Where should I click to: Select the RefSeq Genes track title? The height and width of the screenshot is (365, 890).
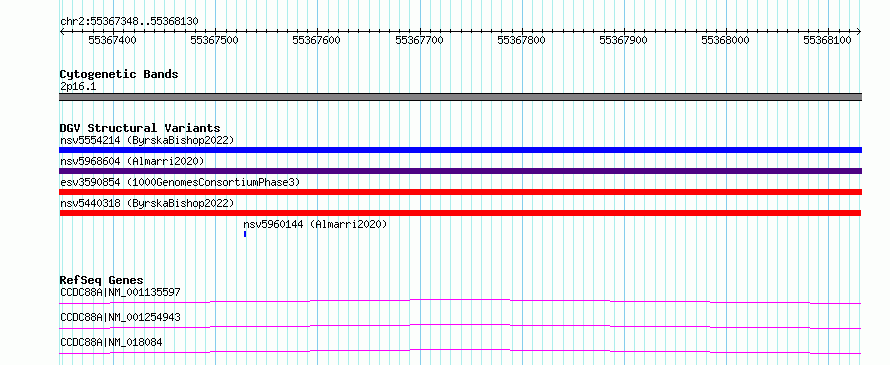click(102, 280)
